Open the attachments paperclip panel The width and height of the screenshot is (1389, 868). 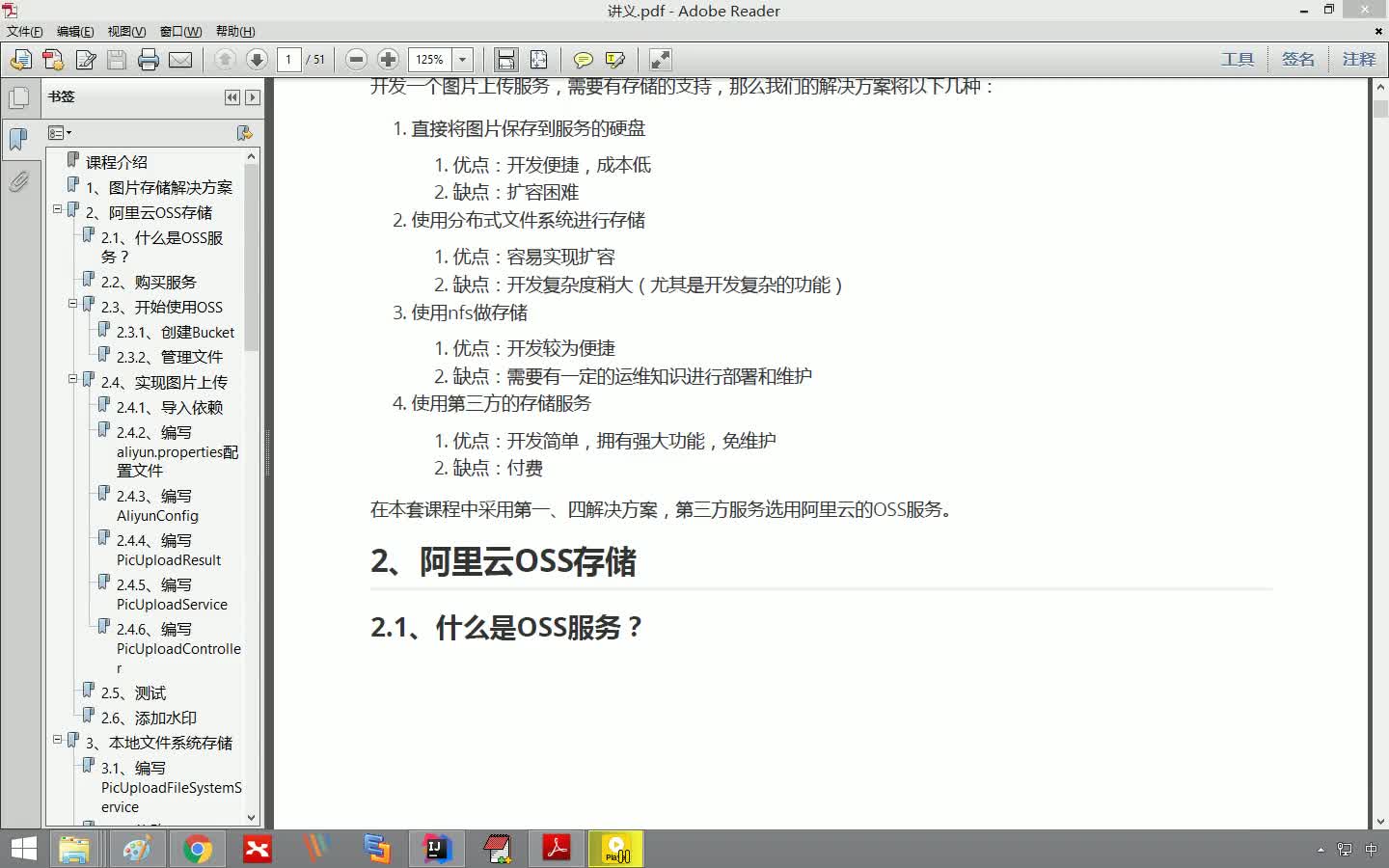point(18,181)
